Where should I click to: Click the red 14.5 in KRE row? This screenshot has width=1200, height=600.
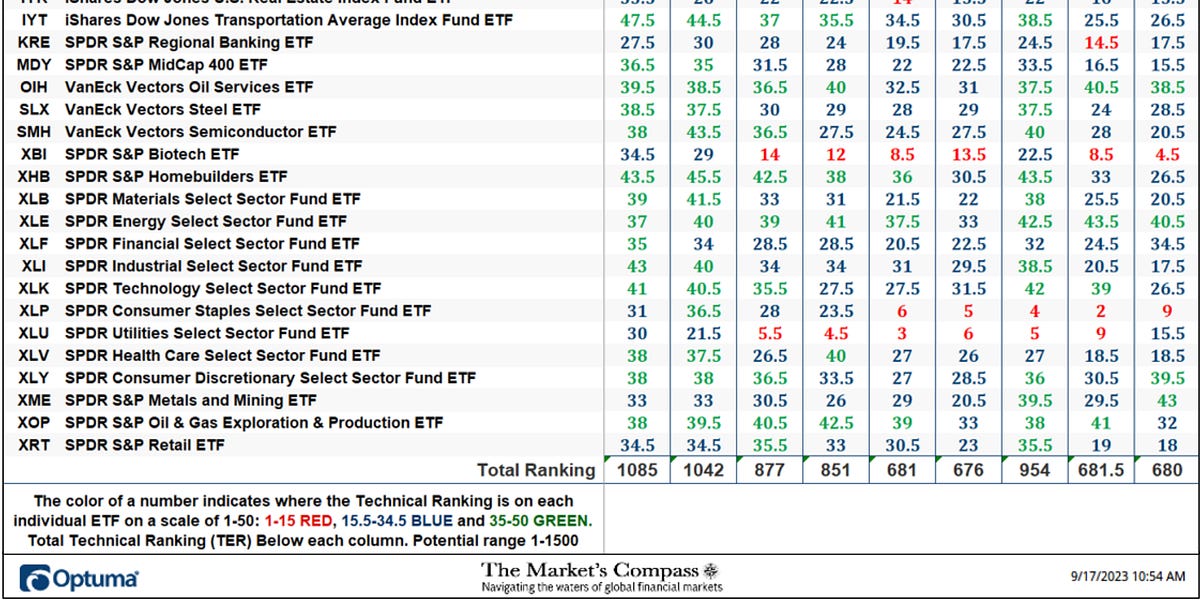[1100, 42]
